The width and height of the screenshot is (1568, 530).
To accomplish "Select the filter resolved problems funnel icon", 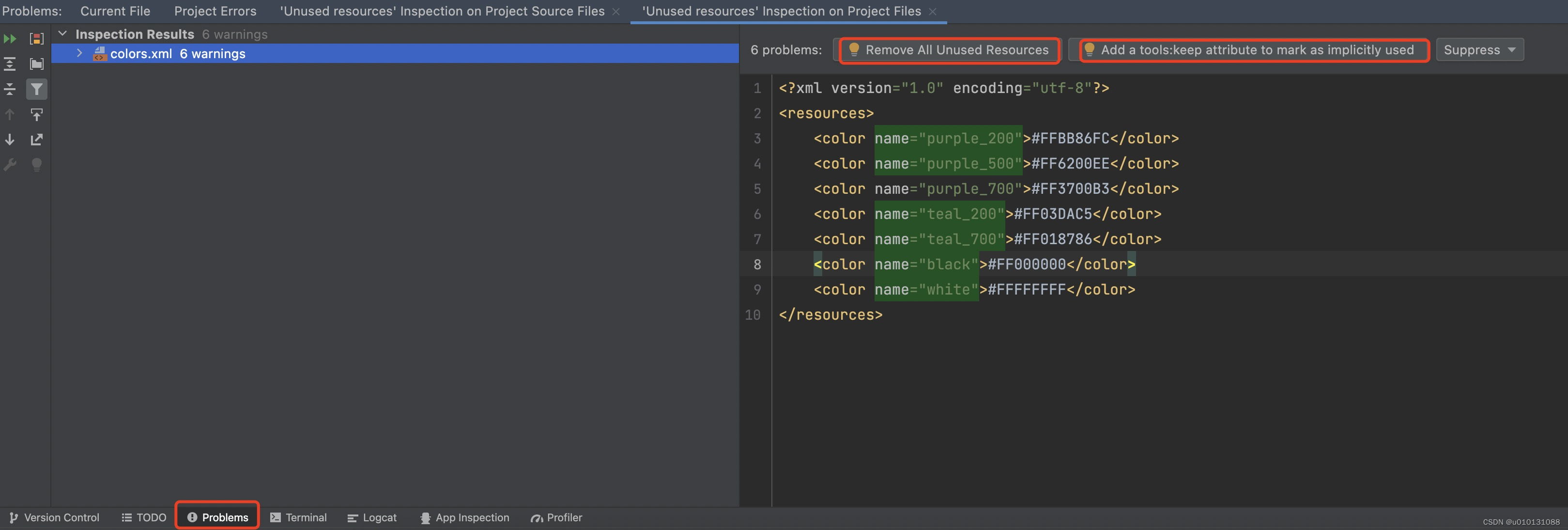I will pos(36,90).
